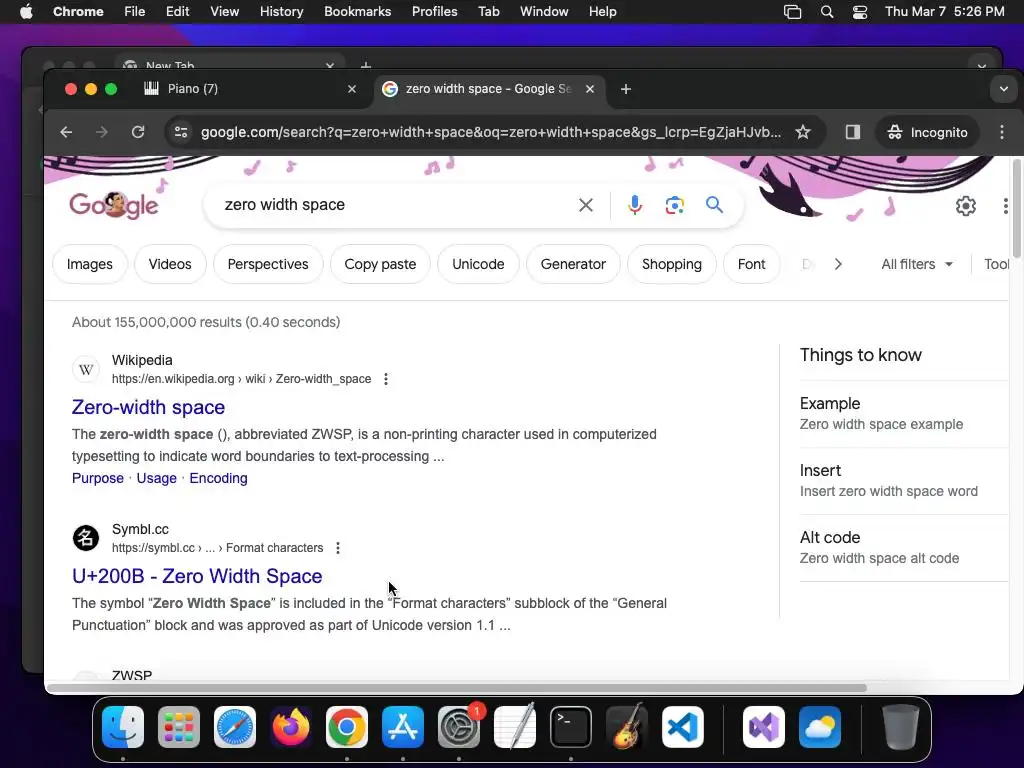Click the browser back arrow
The height and width of the screenshot is (768, 1024).
pyautogui.click(x=66, y=132)
